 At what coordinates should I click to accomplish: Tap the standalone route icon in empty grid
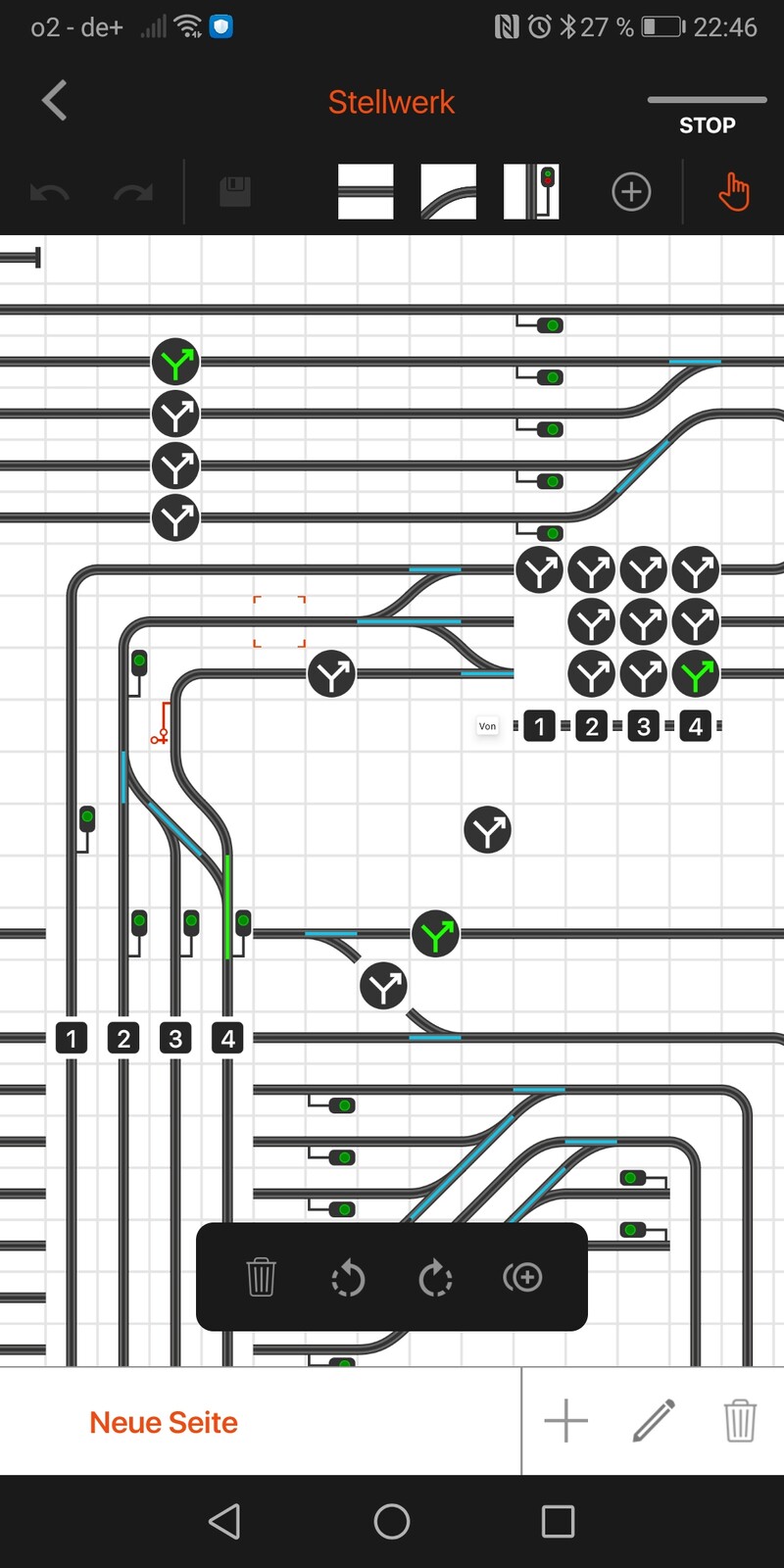487,830
